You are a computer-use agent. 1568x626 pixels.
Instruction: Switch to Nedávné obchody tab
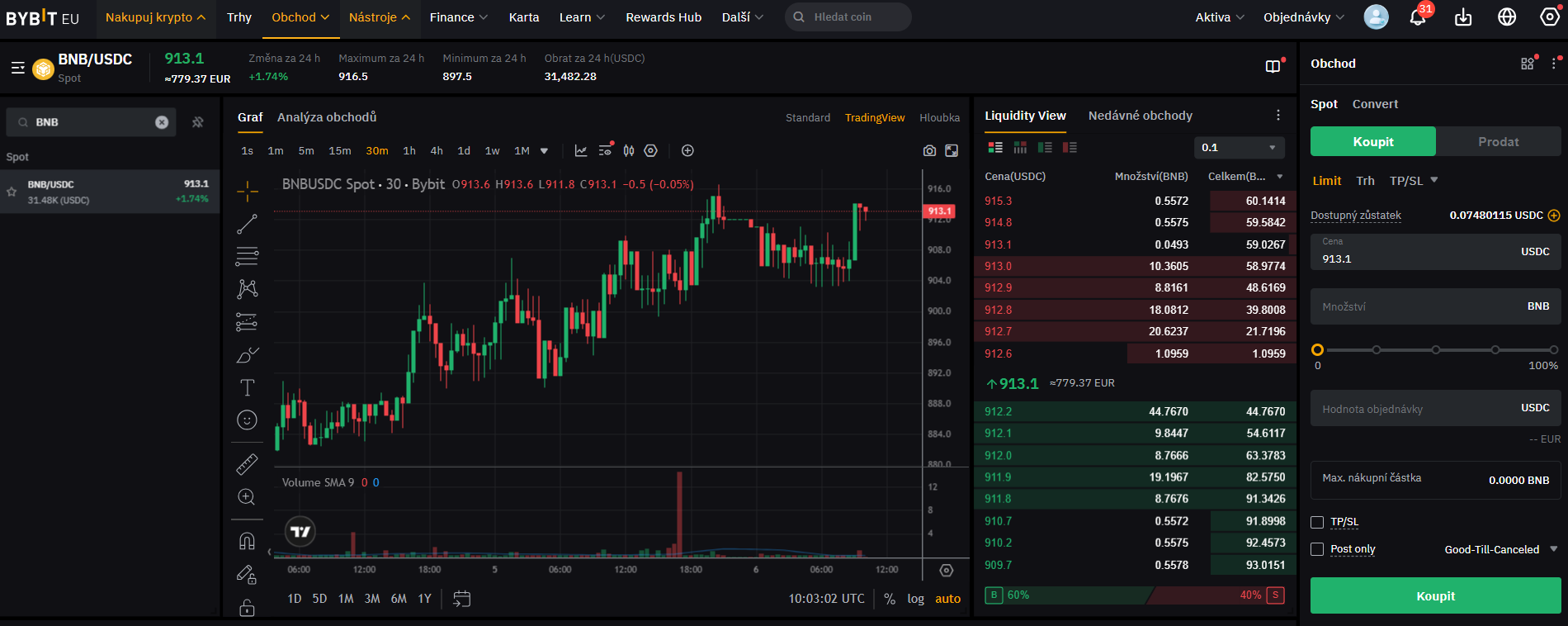(x=1140, y=116)
